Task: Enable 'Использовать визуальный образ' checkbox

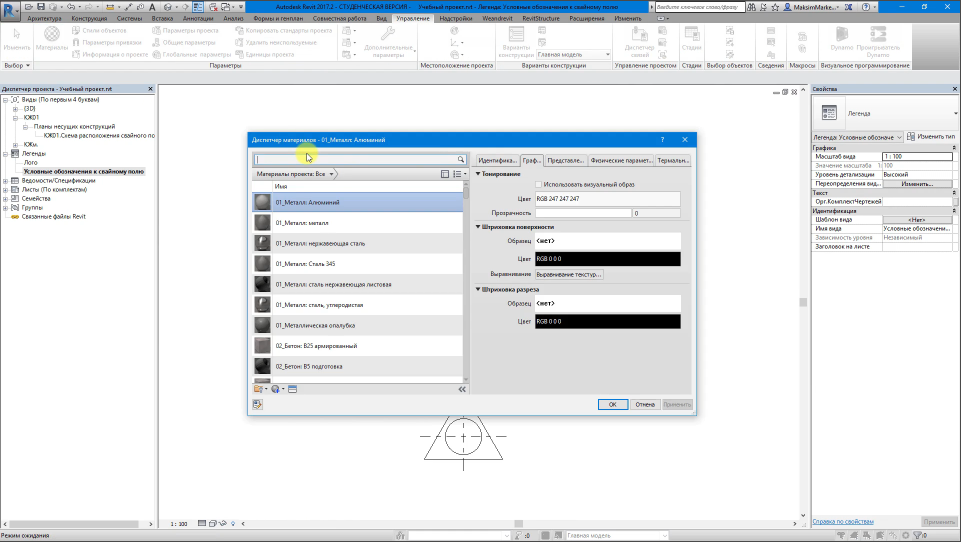Action: click(x=539, y=185)
